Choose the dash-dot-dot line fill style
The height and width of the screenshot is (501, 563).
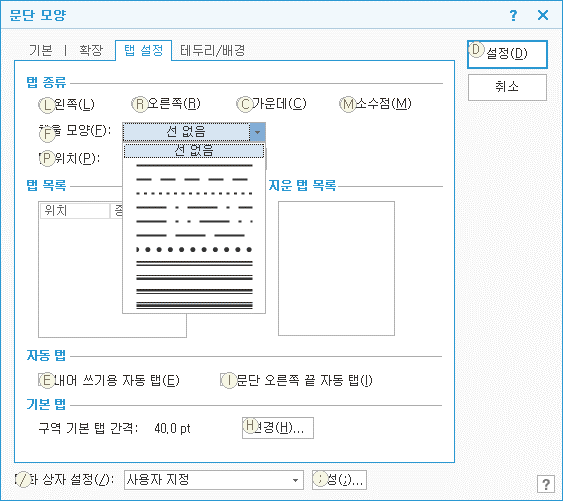tap(194, 221)
